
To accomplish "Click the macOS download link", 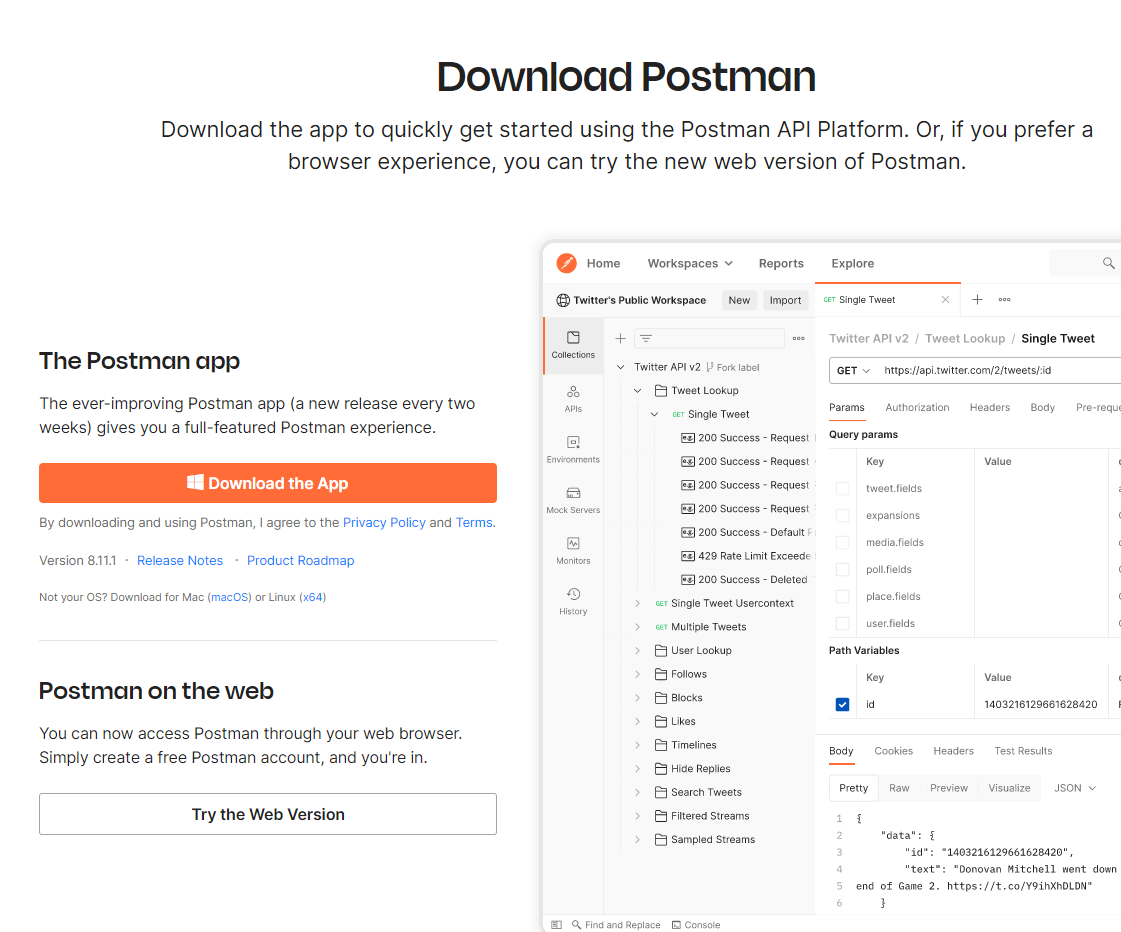I will click(229, 597).
